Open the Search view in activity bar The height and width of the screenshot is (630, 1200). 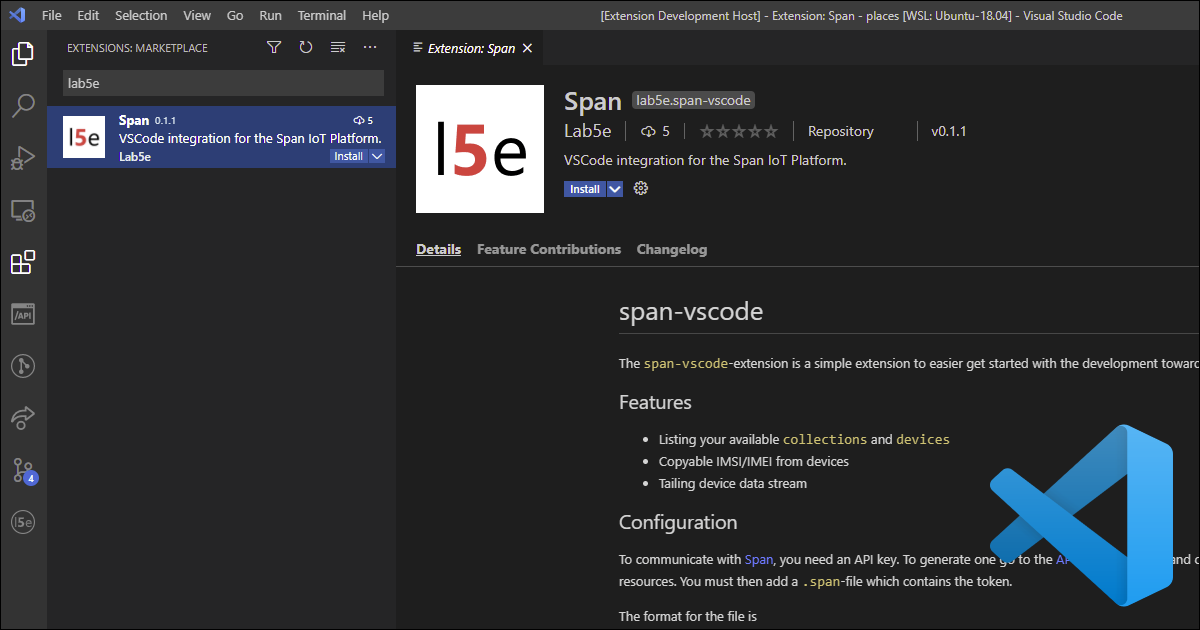[23, 106]
